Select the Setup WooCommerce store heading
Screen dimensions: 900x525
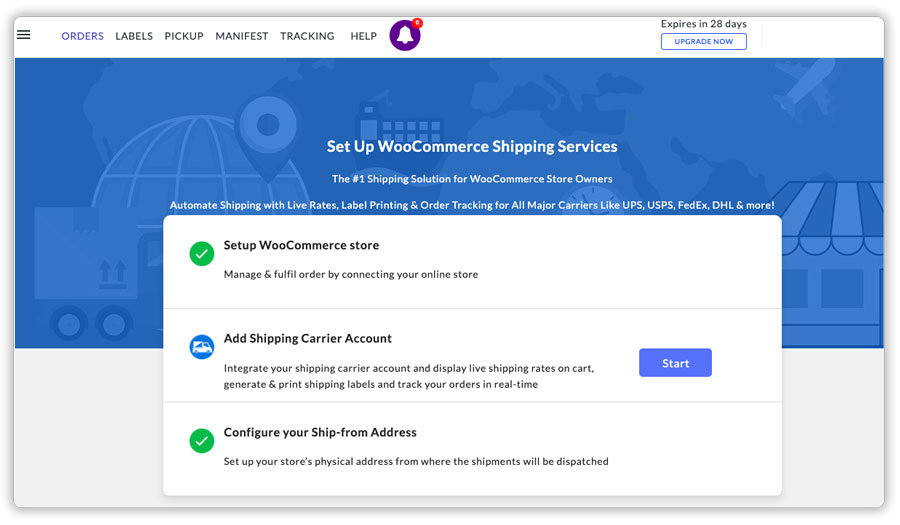coord(301,245)
